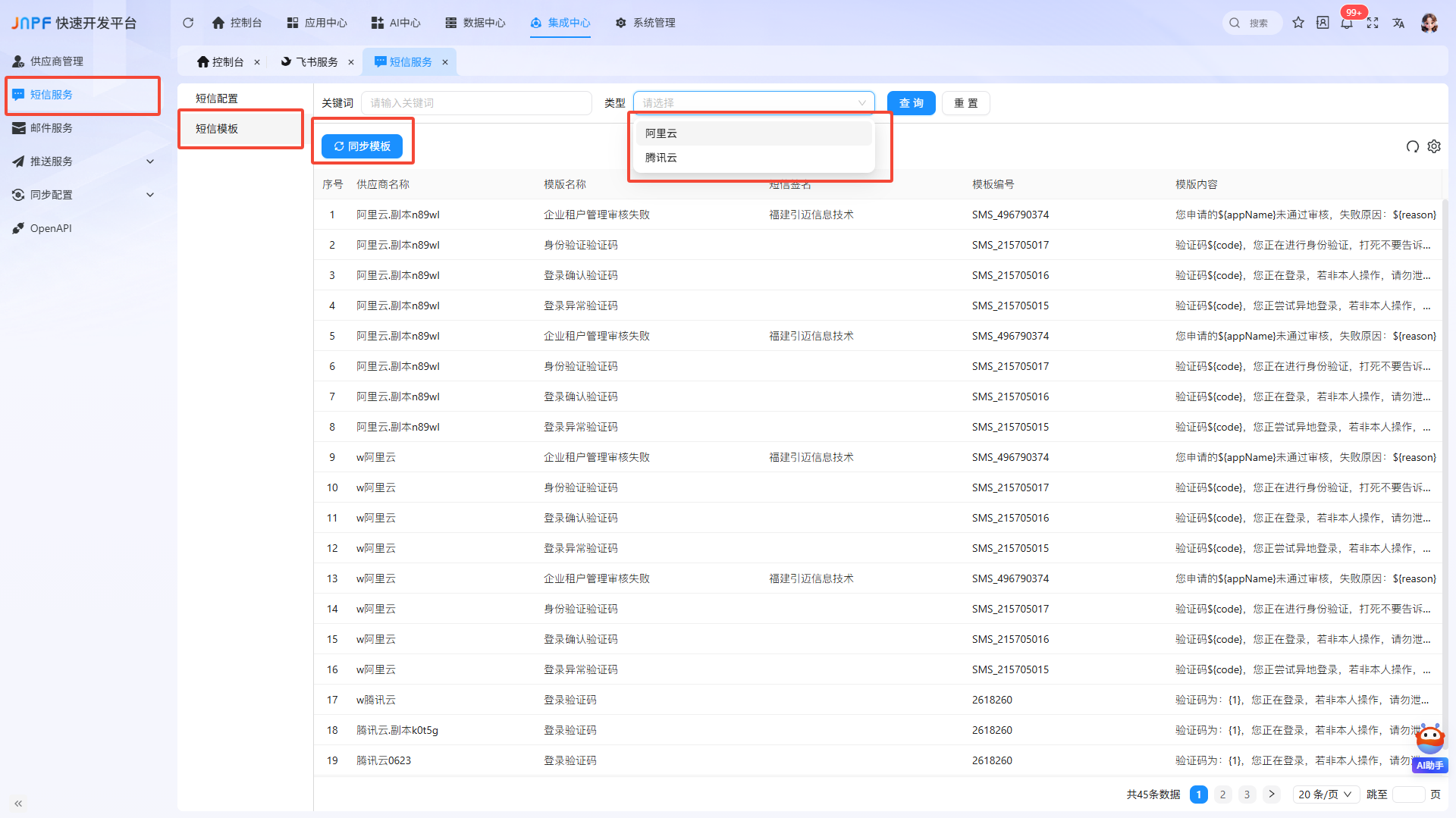Go to page 2 of results
This screenshot has height=818, width=1456.
click(x=1223, y=794)
